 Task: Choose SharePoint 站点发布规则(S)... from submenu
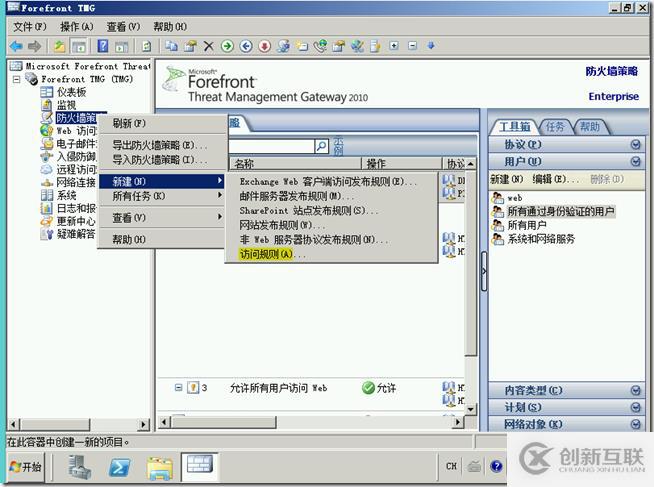[x=332, y=211]
